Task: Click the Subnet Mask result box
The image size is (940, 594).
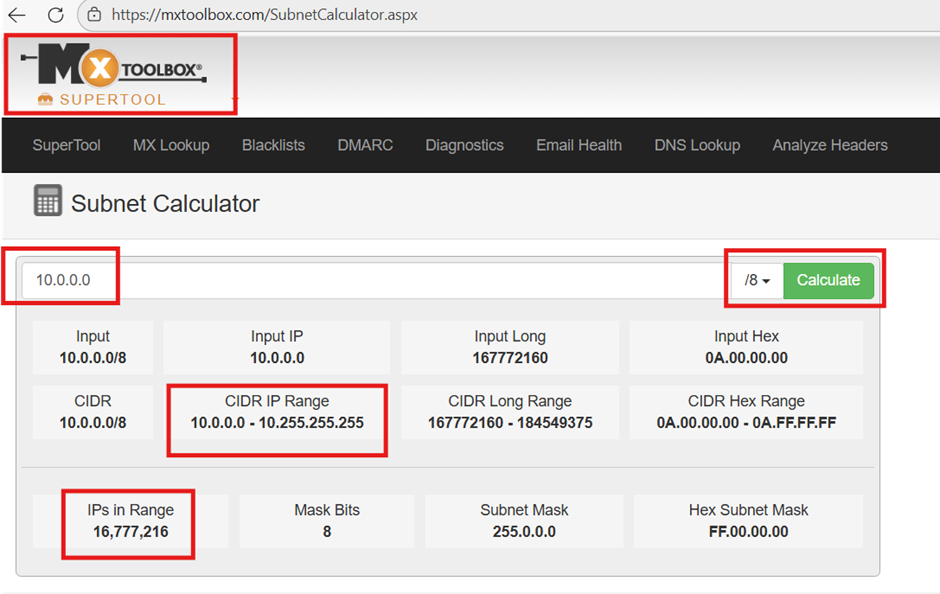Action: [x=524, y=521]
